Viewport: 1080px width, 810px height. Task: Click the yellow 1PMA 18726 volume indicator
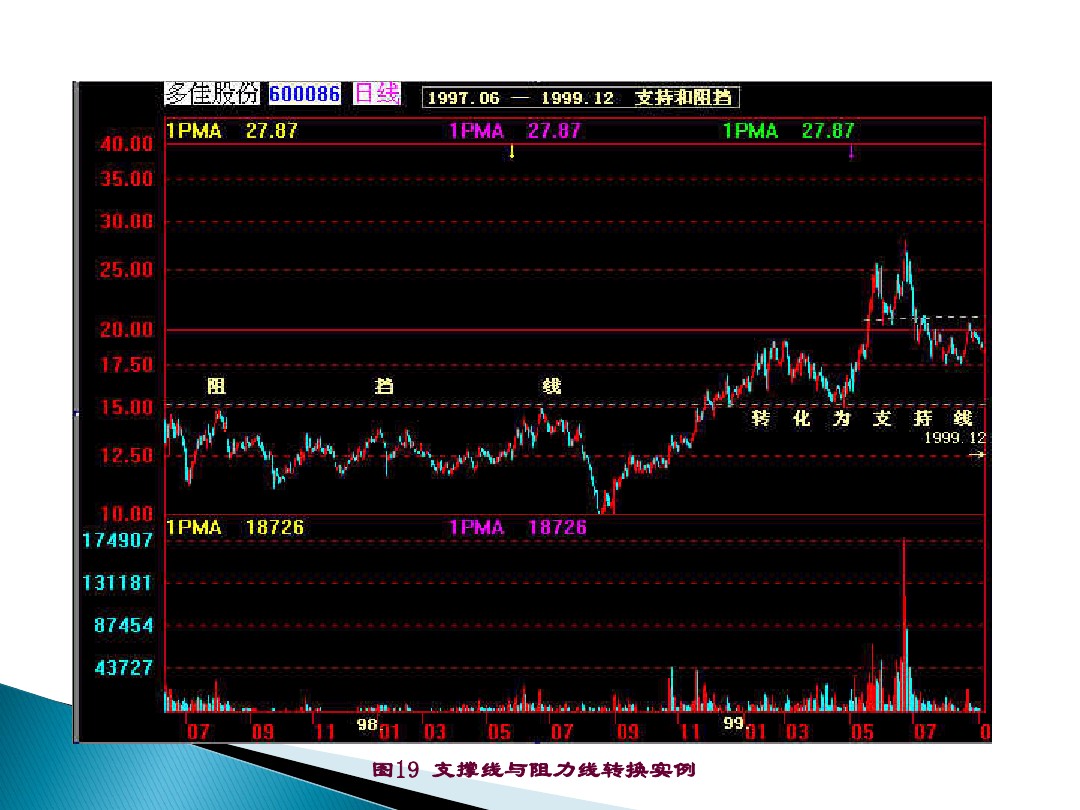coord(235,528)
